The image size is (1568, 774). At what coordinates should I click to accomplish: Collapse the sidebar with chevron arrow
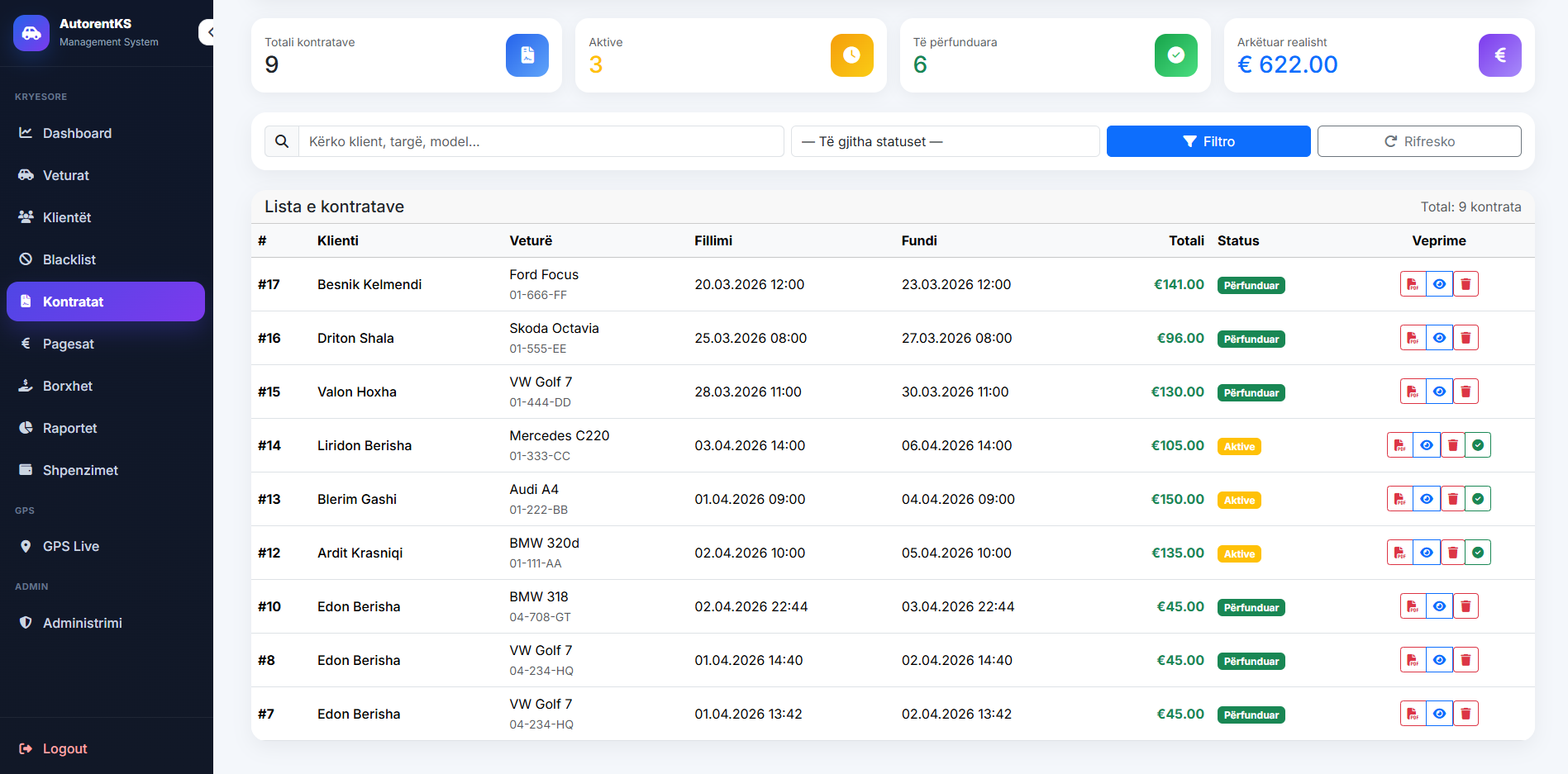pos(208,32)
